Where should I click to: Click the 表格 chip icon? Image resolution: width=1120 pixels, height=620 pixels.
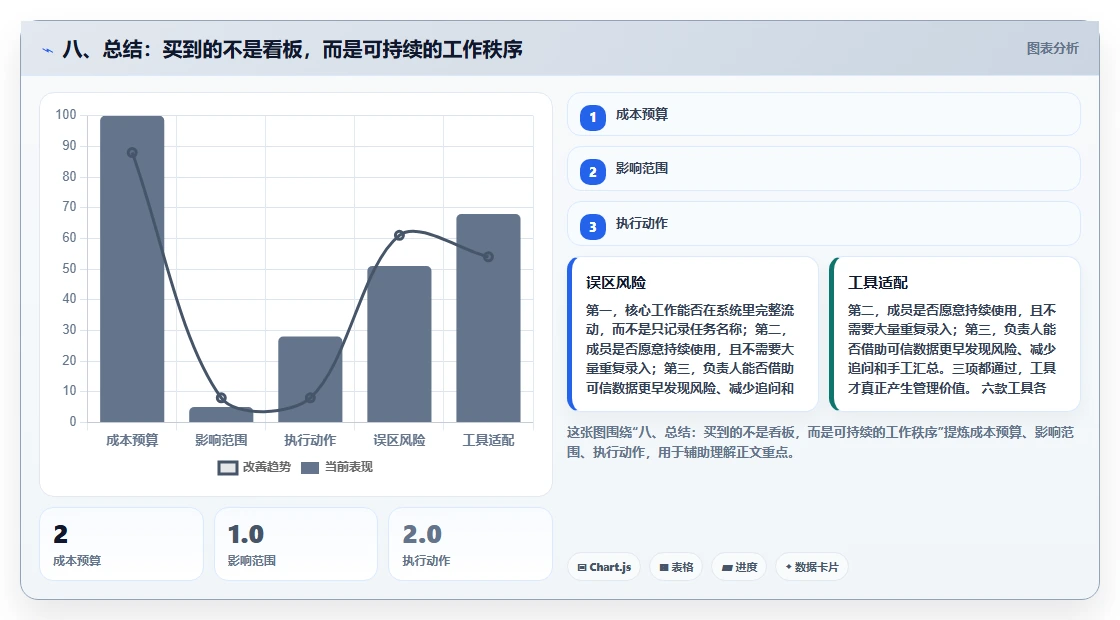click(664, 567)
